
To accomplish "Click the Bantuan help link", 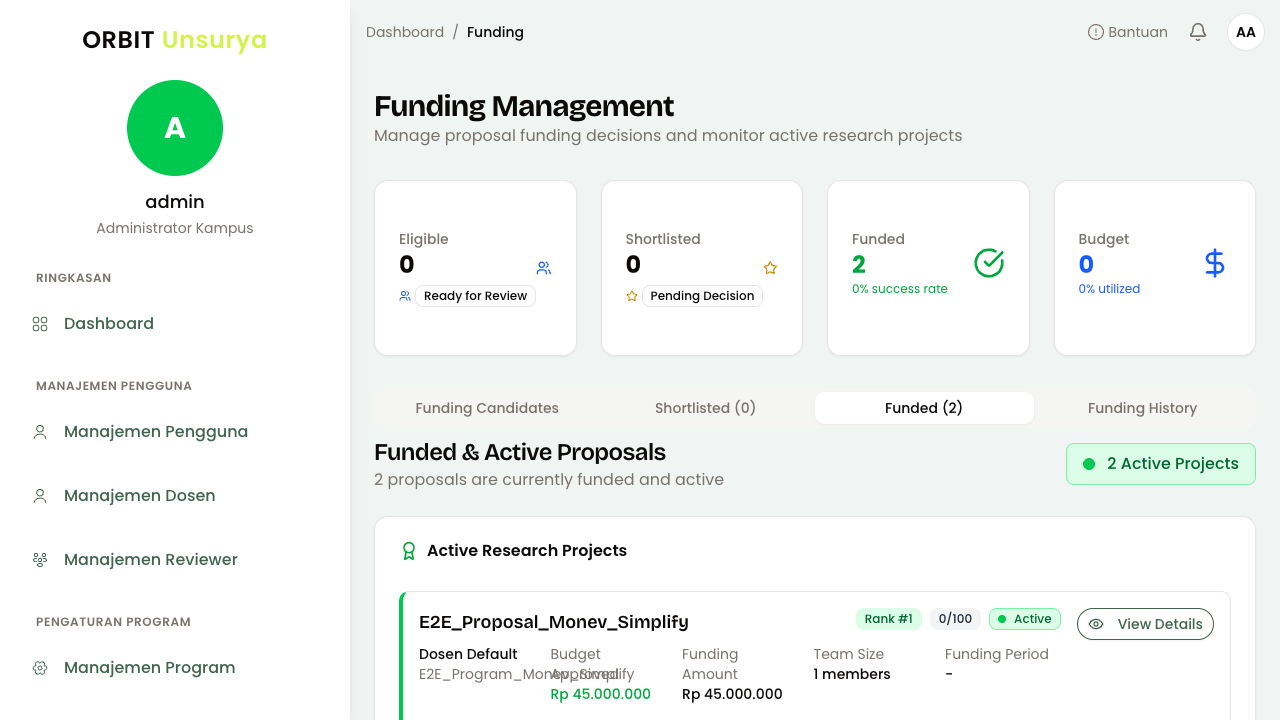I will [1128, 32].
